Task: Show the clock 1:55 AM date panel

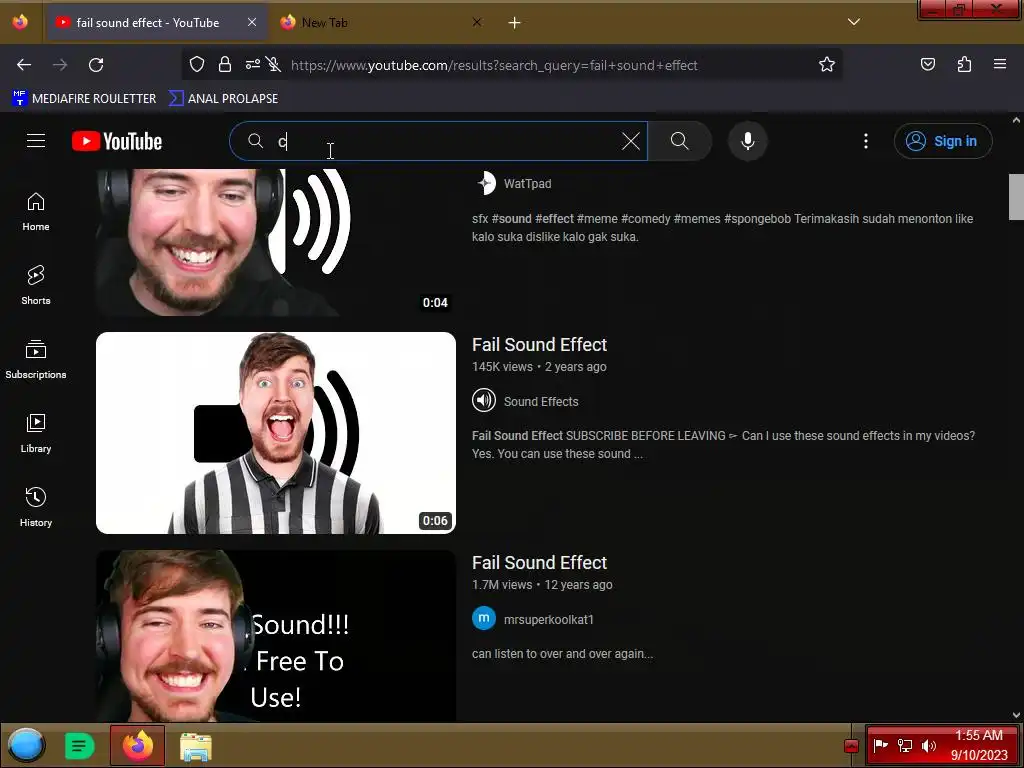Action: point(979,745)
